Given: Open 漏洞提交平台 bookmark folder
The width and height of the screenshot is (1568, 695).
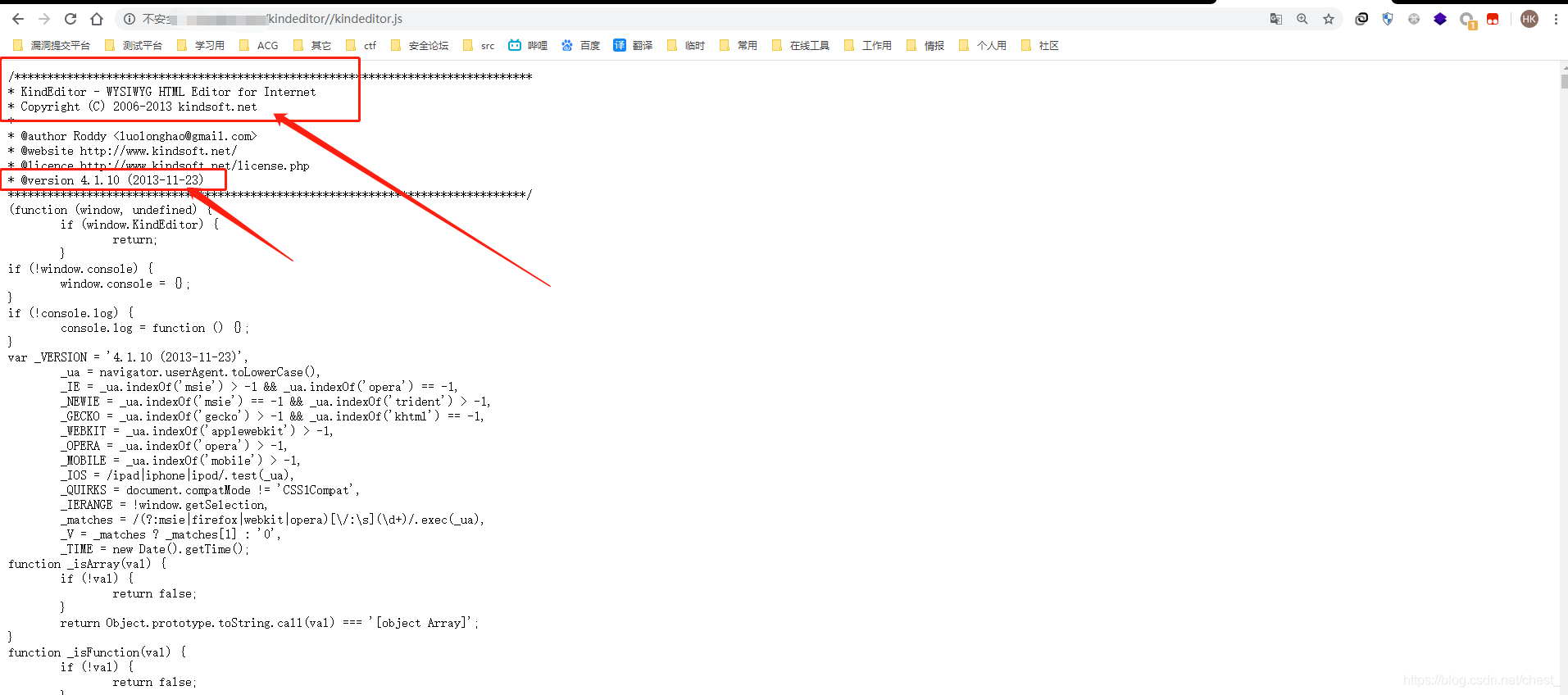Looking at the screenshot, I should (x=51, y=45).
